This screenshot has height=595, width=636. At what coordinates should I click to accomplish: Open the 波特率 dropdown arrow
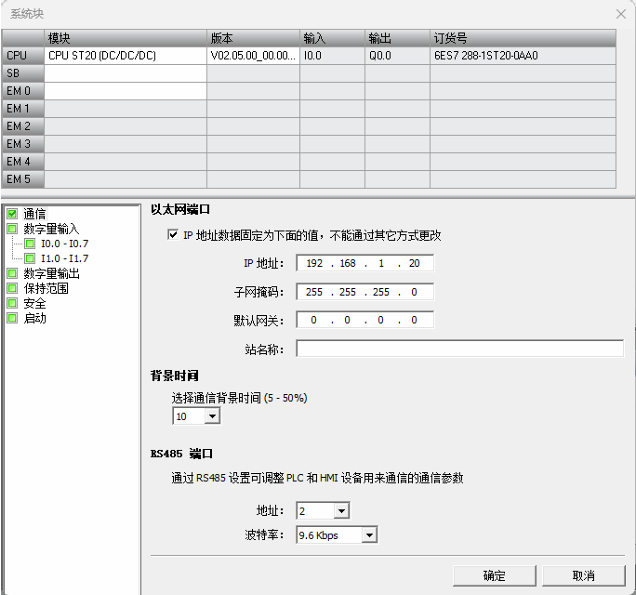(369, 535)
